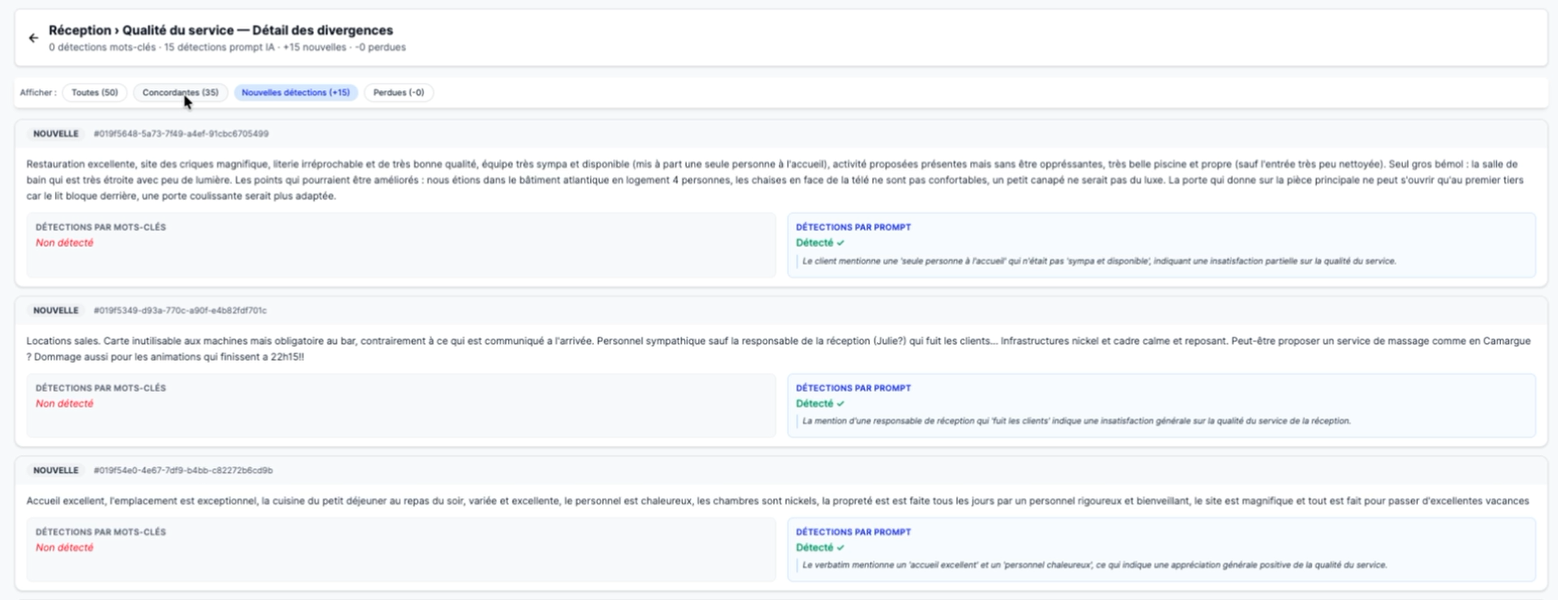
Task: Click 'Non détecté' in the Accueil excellent card
Action: click(64, 548)
